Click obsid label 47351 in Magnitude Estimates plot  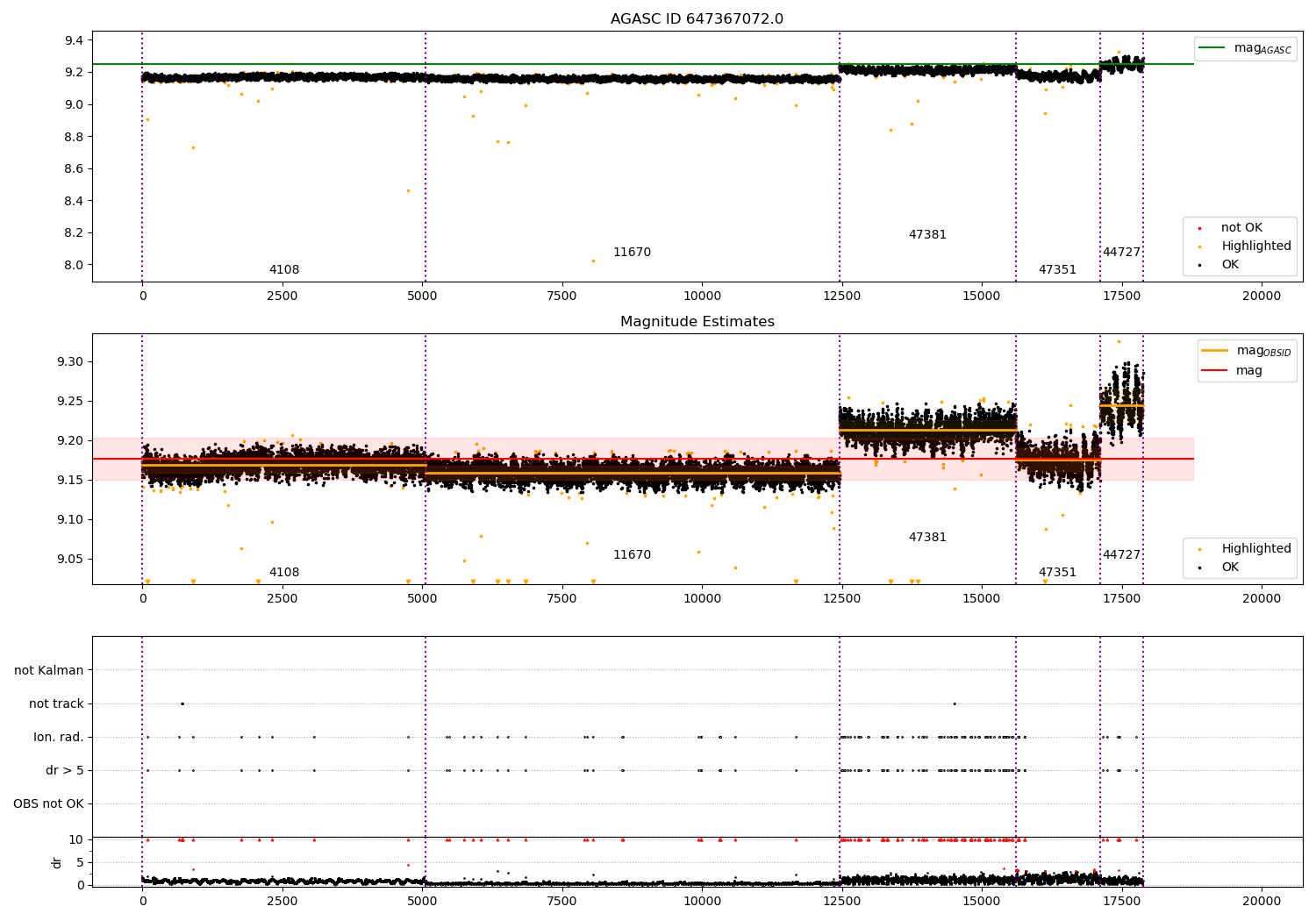point(1057,573)
